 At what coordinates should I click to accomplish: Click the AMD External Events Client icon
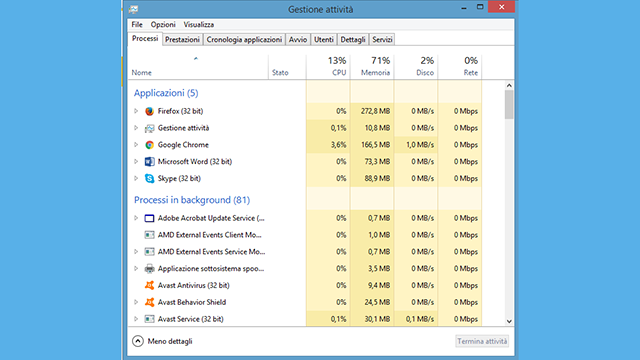click(x=149, y=235)
